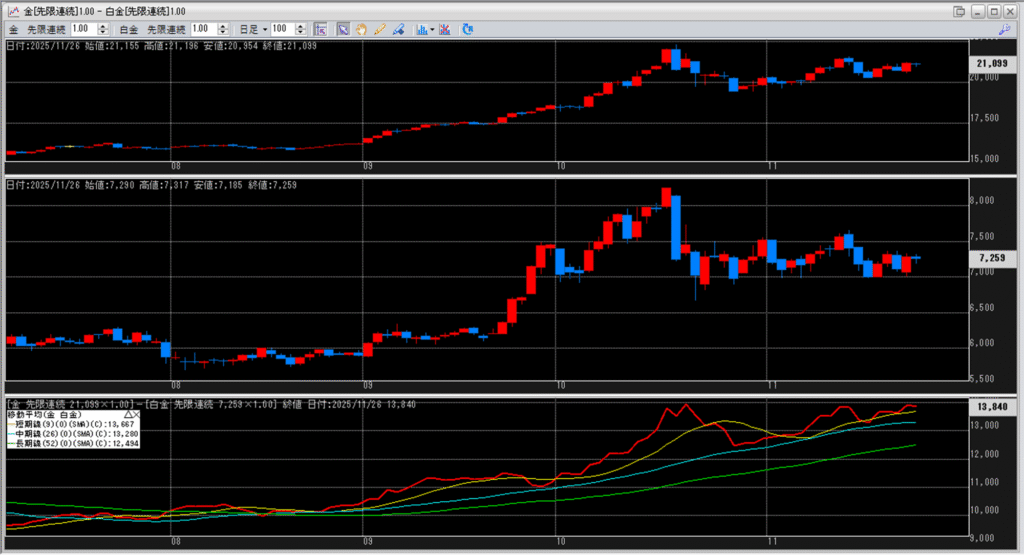Click the restore window layout icon
The width and height of the screenshot is (1024, 555).
tap(960, 10)
